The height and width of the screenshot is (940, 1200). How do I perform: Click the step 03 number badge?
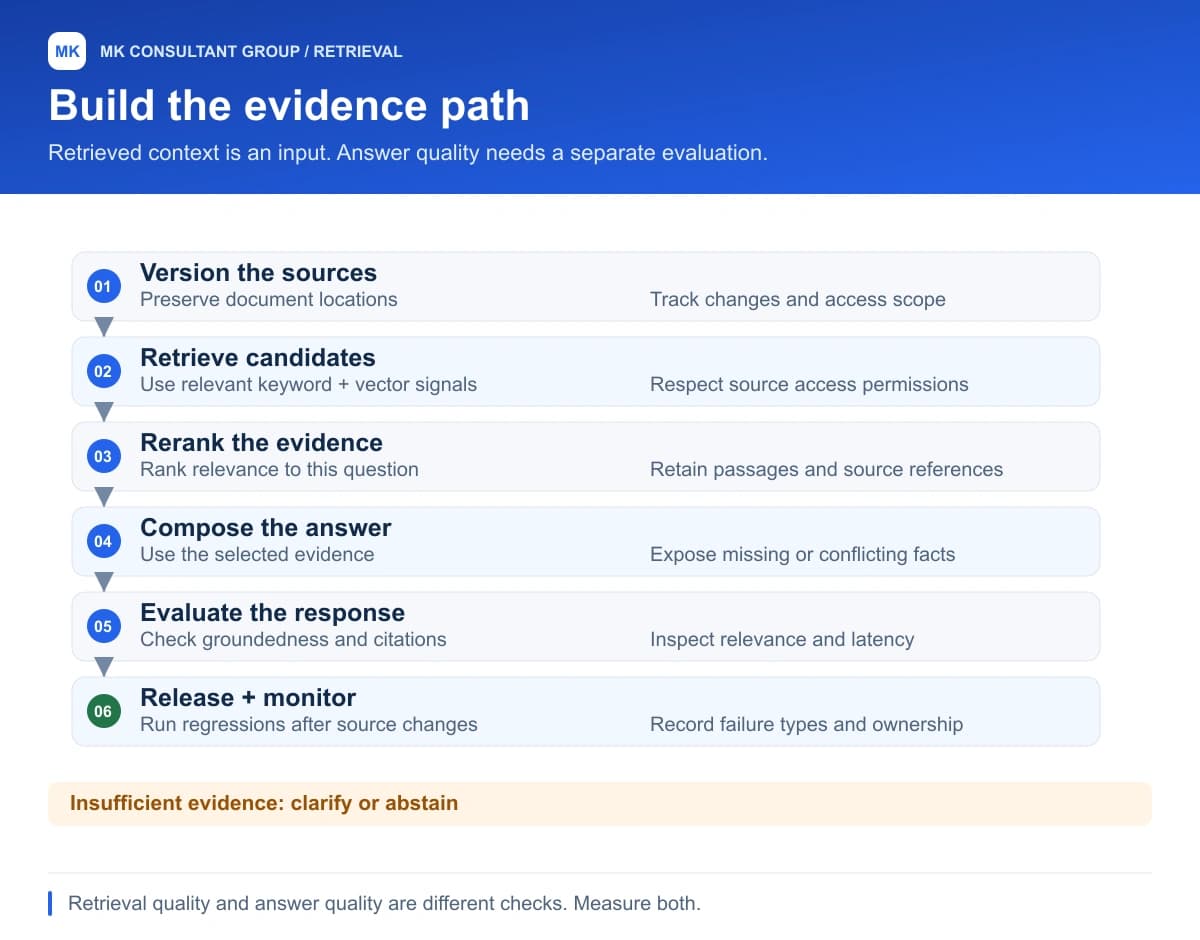103,456
